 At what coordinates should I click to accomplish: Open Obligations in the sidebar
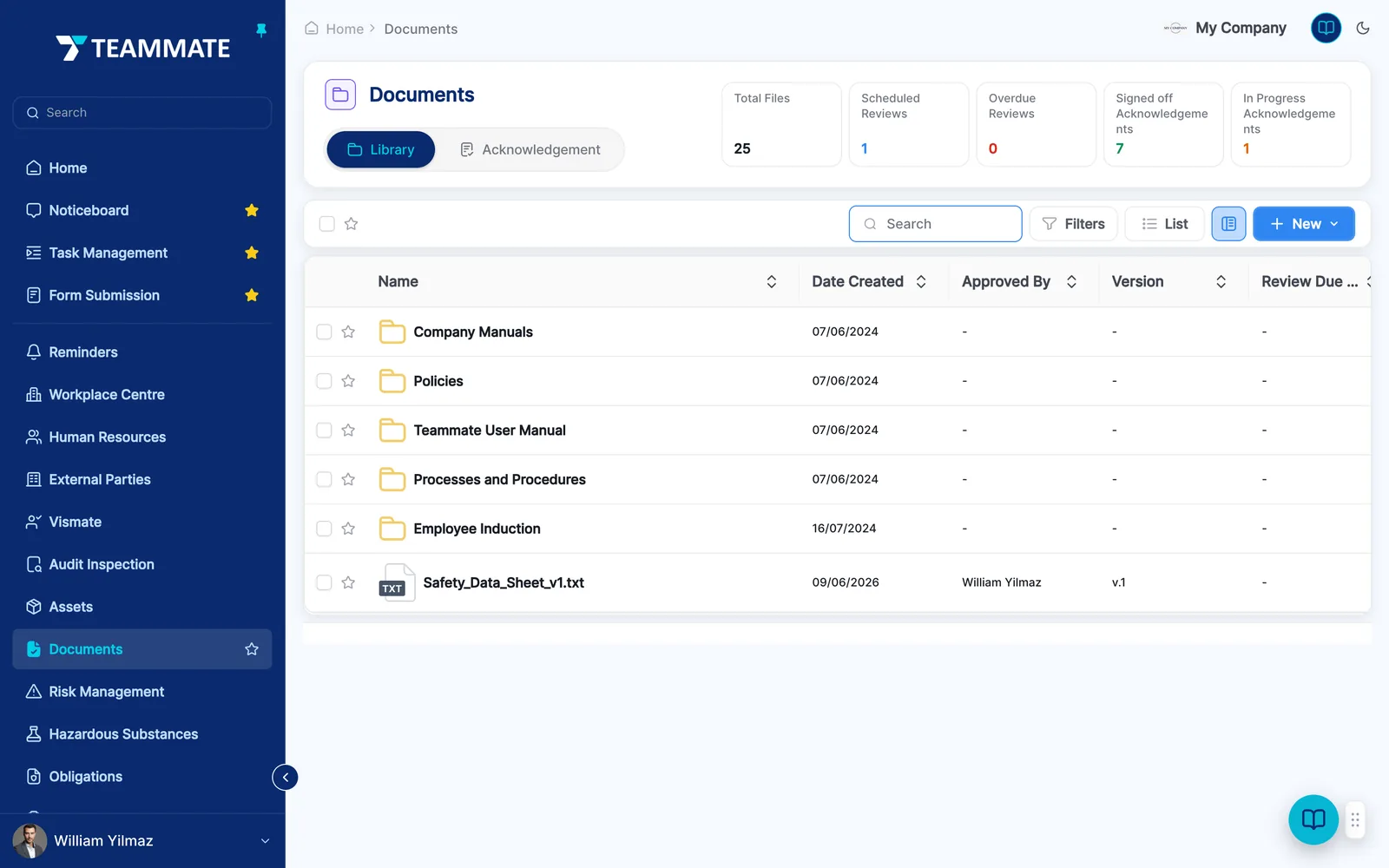click(142, 777)
